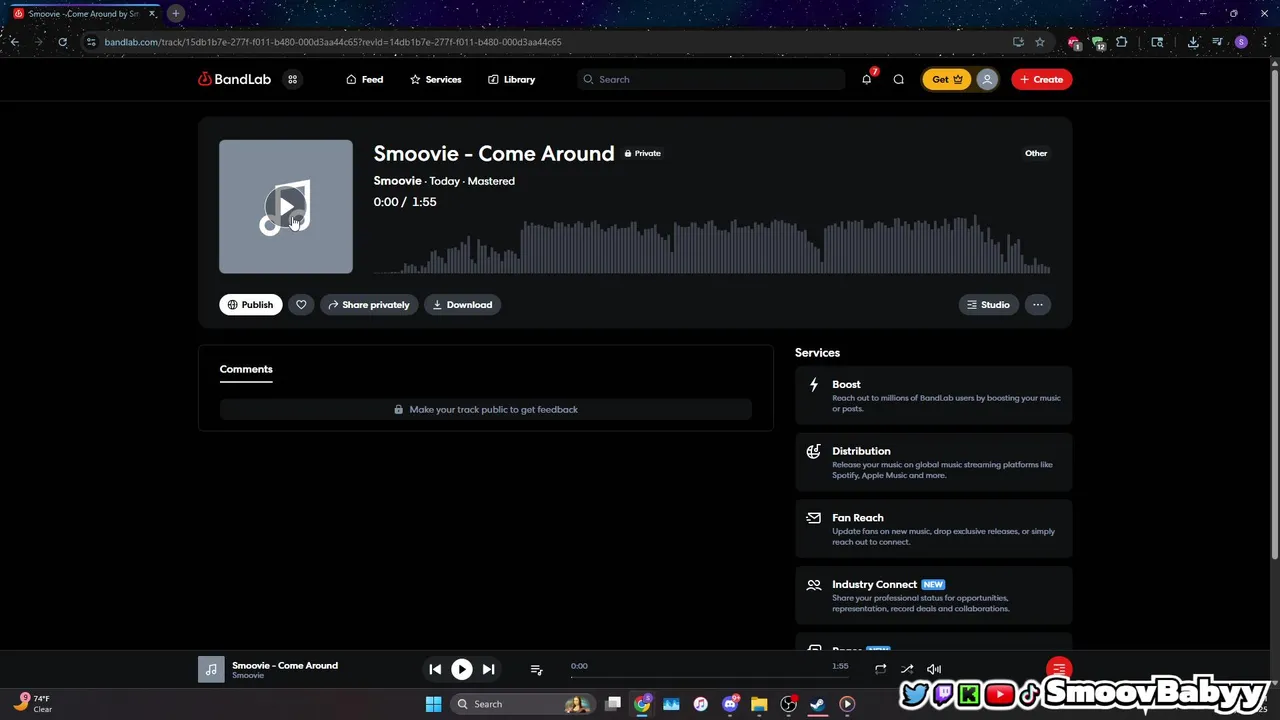1280x720 pixels.
Task: Click the BandLab logo
Action: click(x=234, y=79)
